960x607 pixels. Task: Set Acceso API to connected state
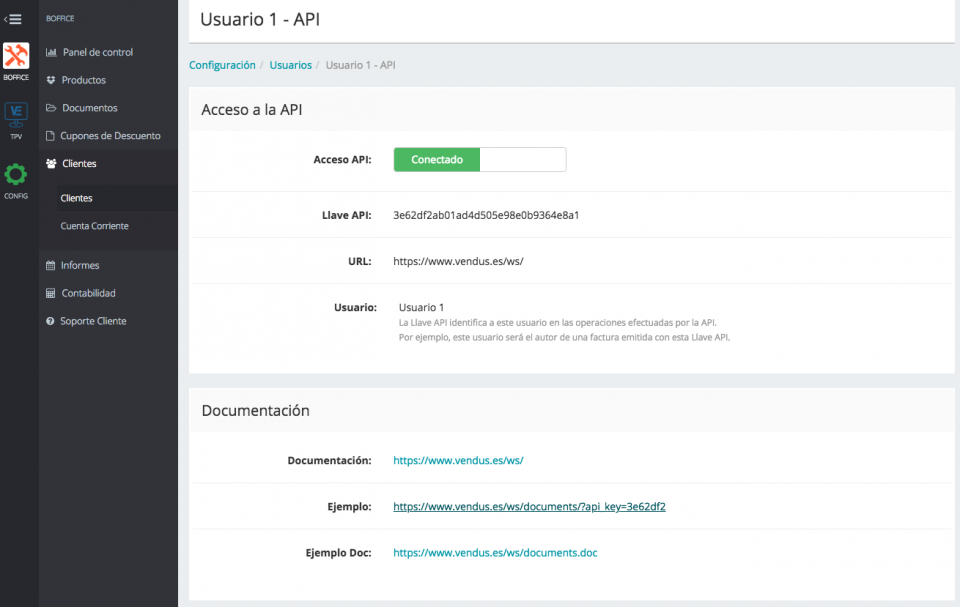[436, 159]
